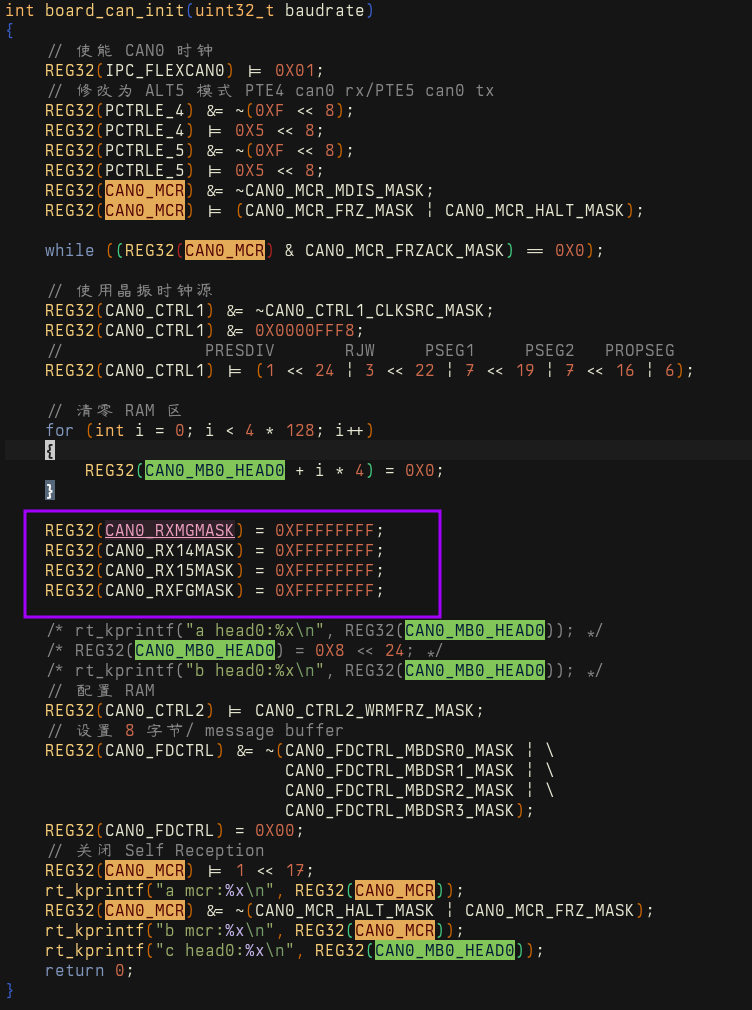Click the for loop keyword

coord(59,430)
